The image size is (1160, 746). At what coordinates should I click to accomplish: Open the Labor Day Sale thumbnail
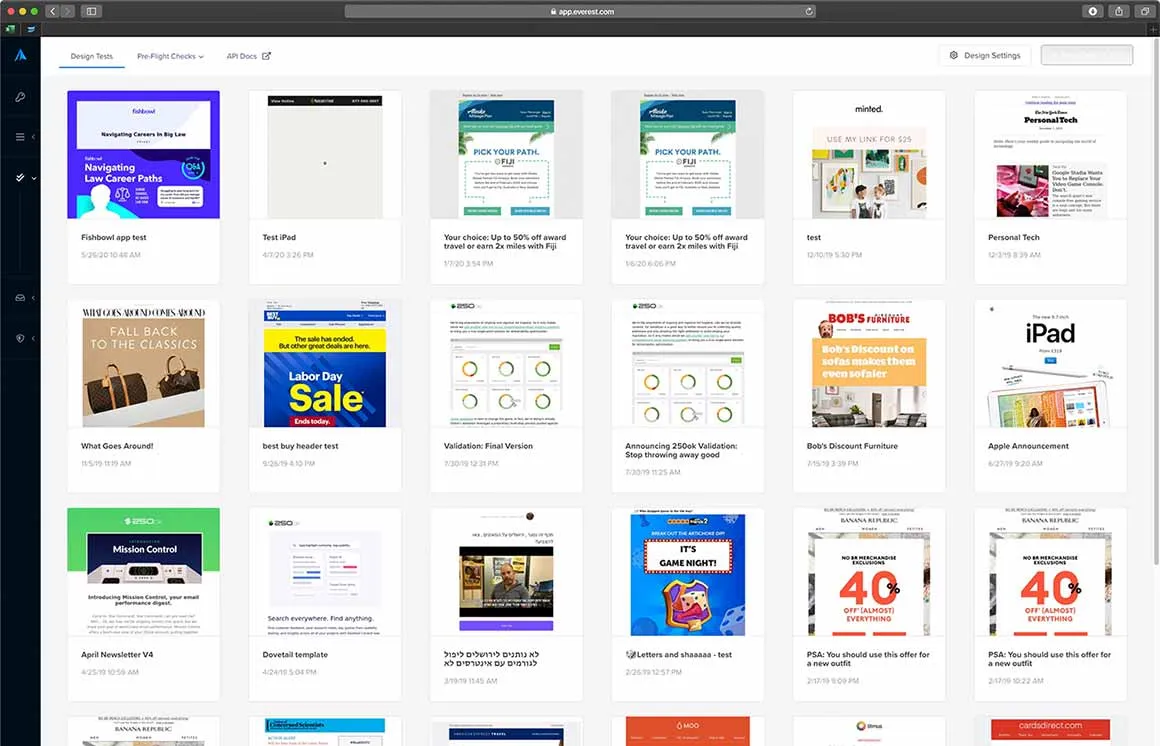[x=325, y=363]
